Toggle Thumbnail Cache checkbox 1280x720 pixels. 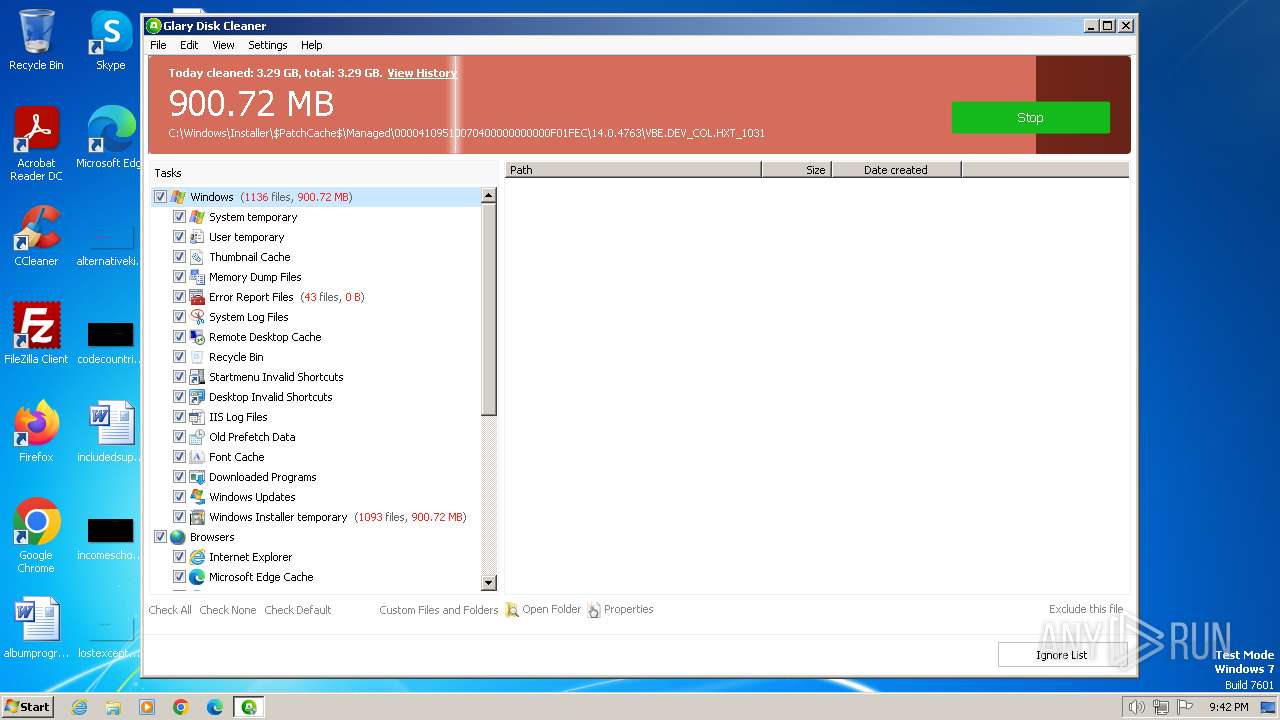(x=179, y=257)
